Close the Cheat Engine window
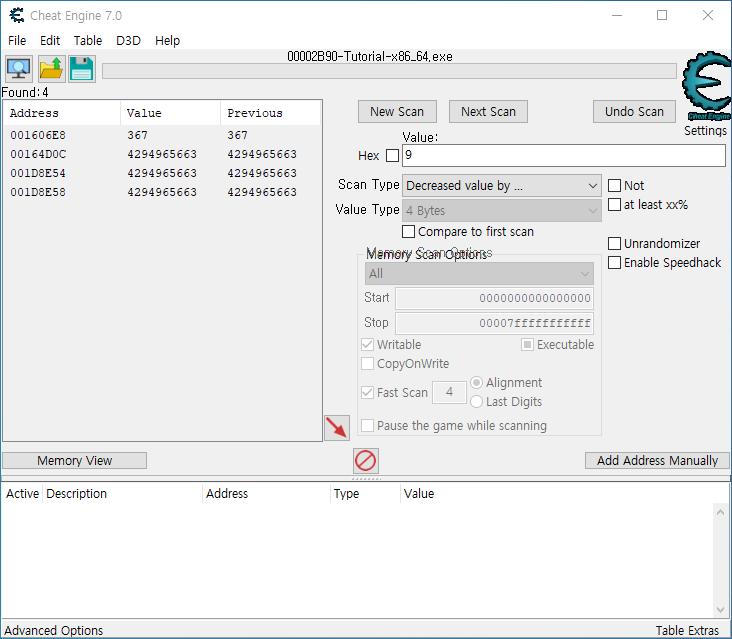The image size is (732, 639). pos(708,15)
